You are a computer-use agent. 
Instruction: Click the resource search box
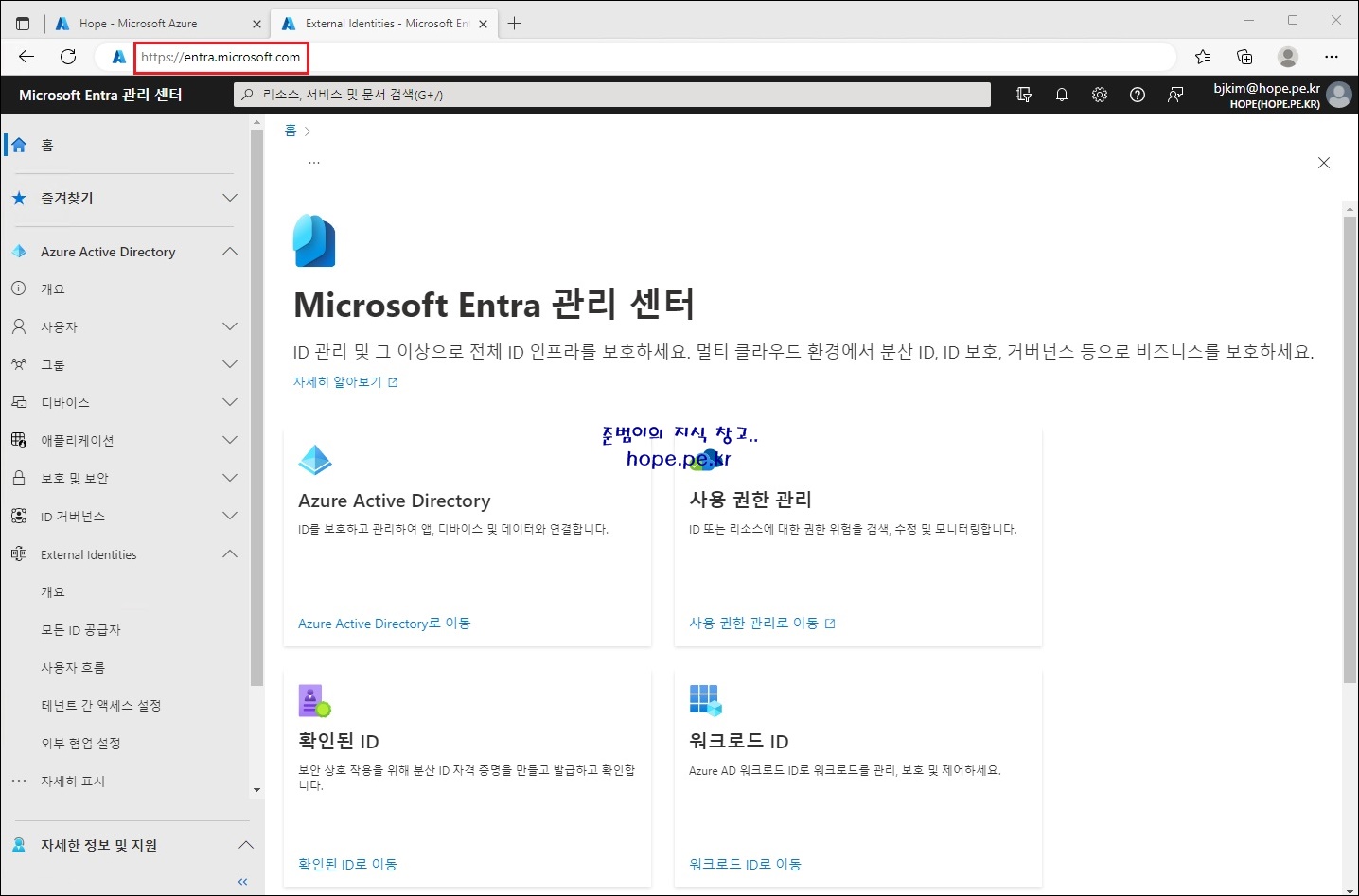click(x=611, y=95)
